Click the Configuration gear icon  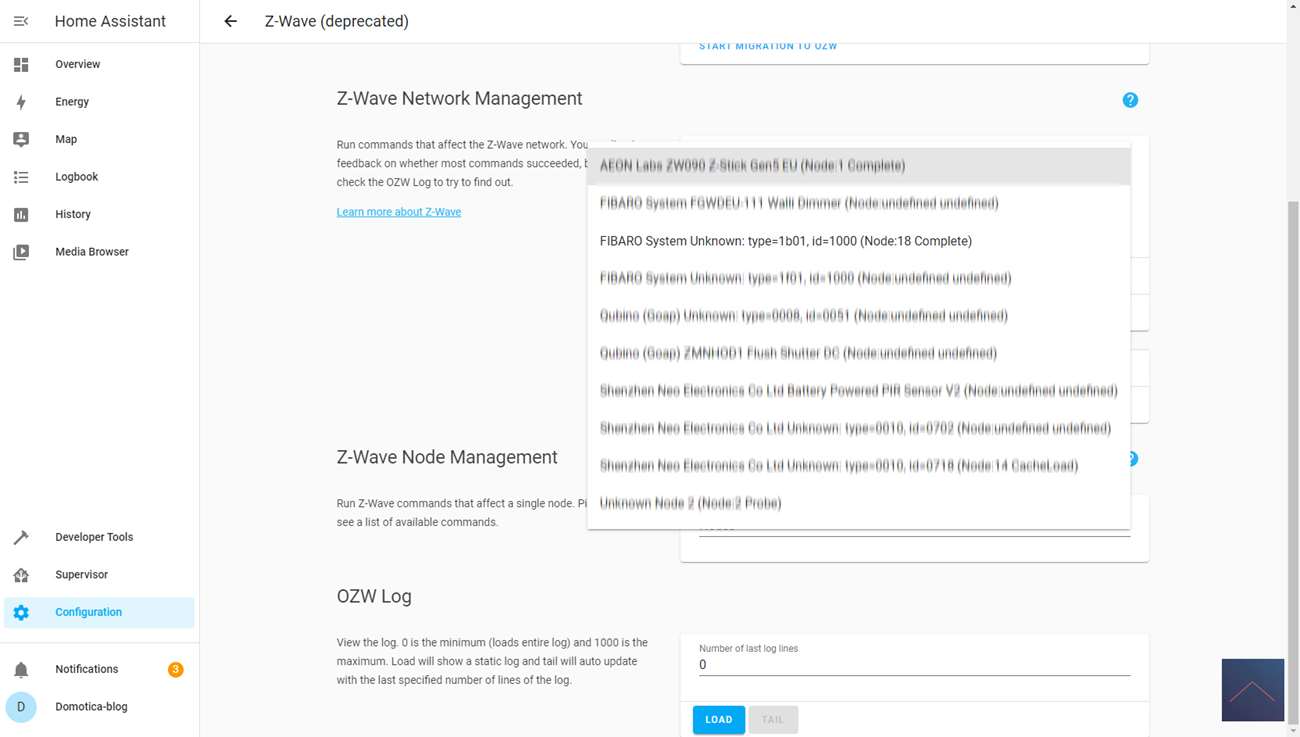click(x=21, y=613)
